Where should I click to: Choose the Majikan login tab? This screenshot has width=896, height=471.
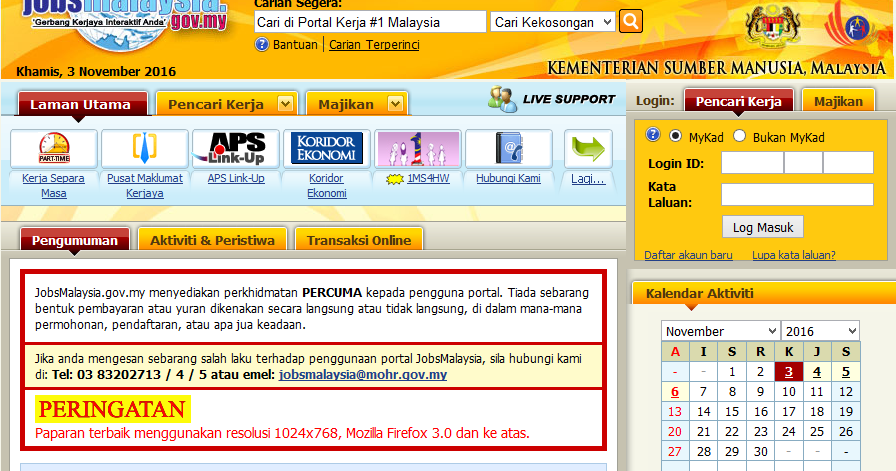pyautogui.click(x=838, y=101)
